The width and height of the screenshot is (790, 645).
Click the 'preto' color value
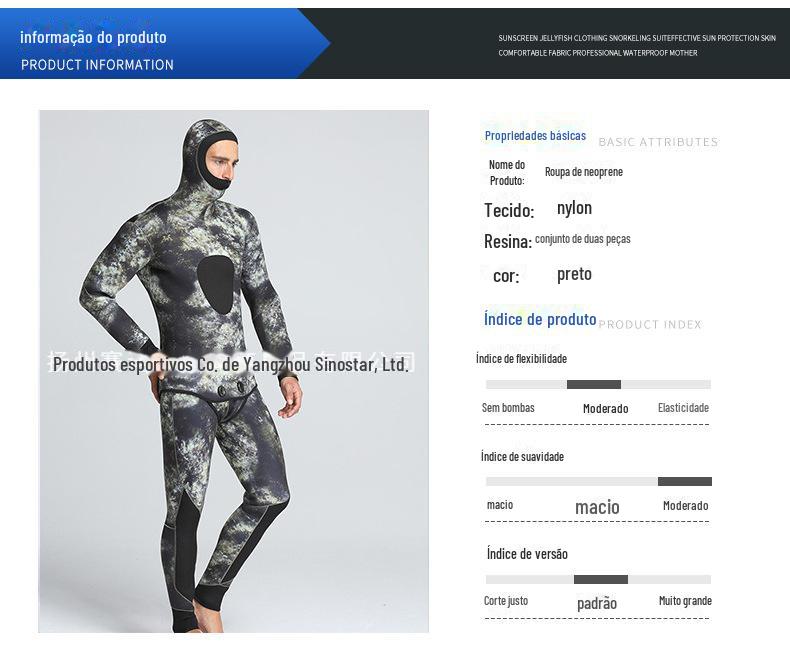(574, 274)
